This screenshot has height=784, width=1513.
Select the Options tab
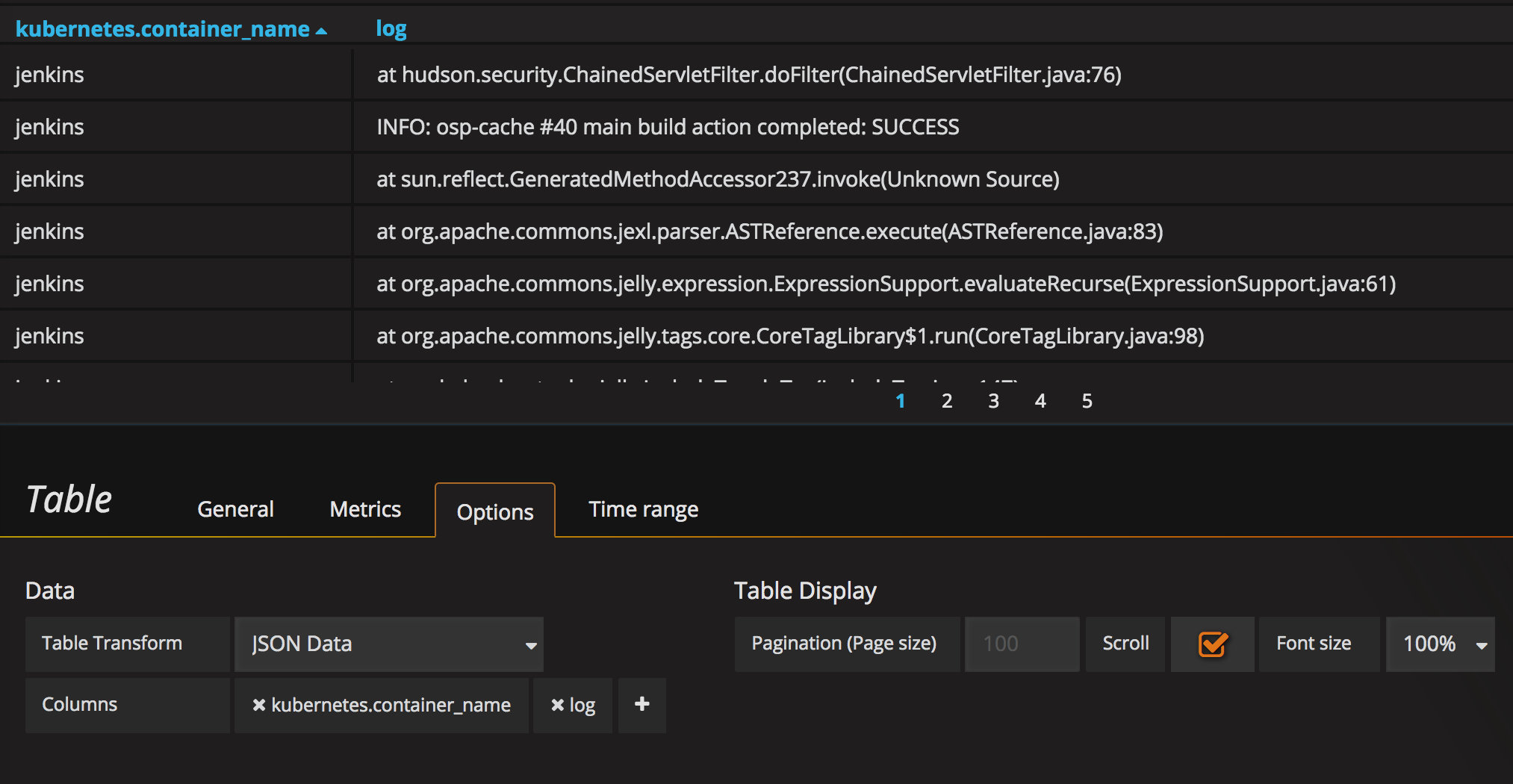click(x=495, y=511)
